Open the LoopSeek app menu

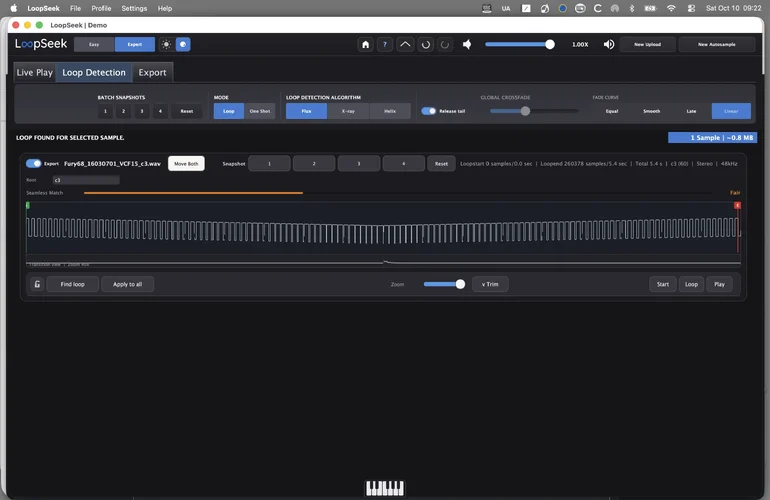point(43,8)
